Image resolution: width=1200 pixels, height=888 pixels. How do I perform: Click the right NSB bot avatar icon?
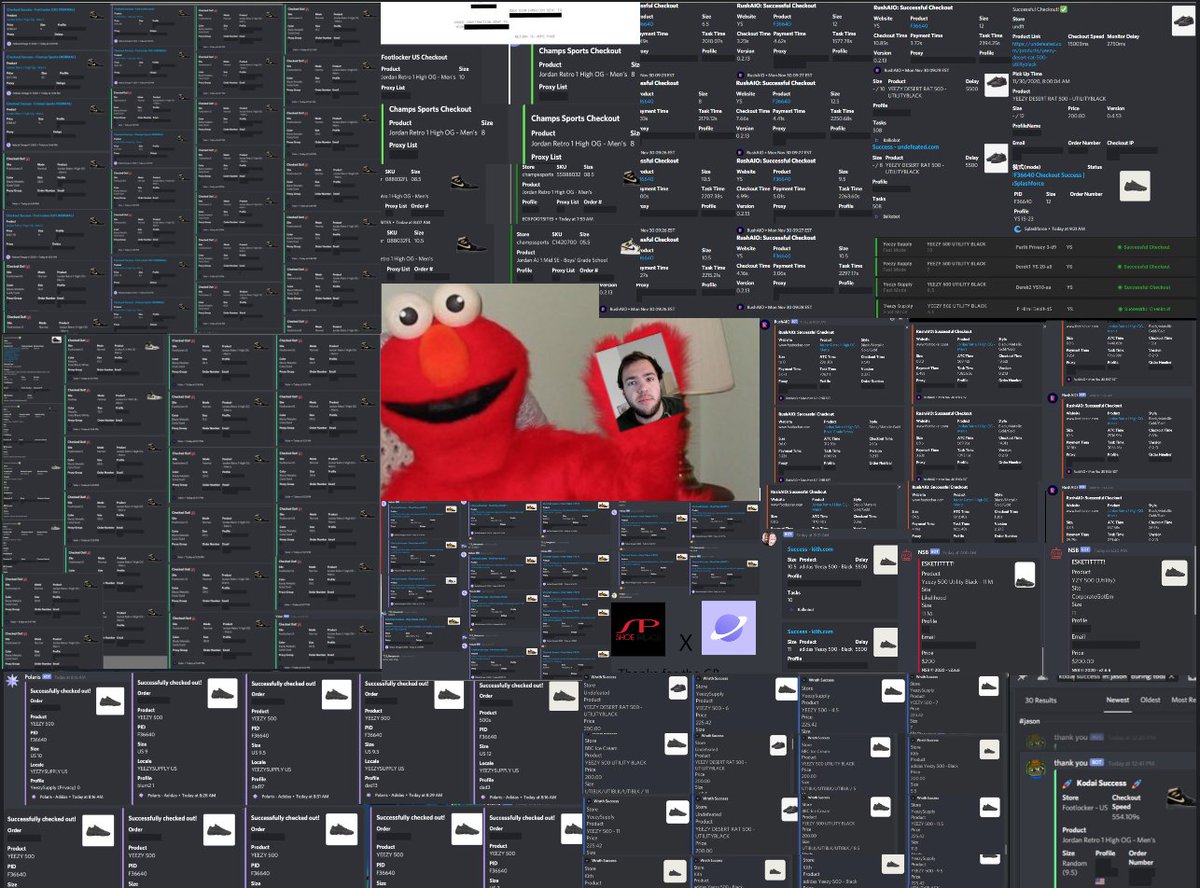point(1056,553)
